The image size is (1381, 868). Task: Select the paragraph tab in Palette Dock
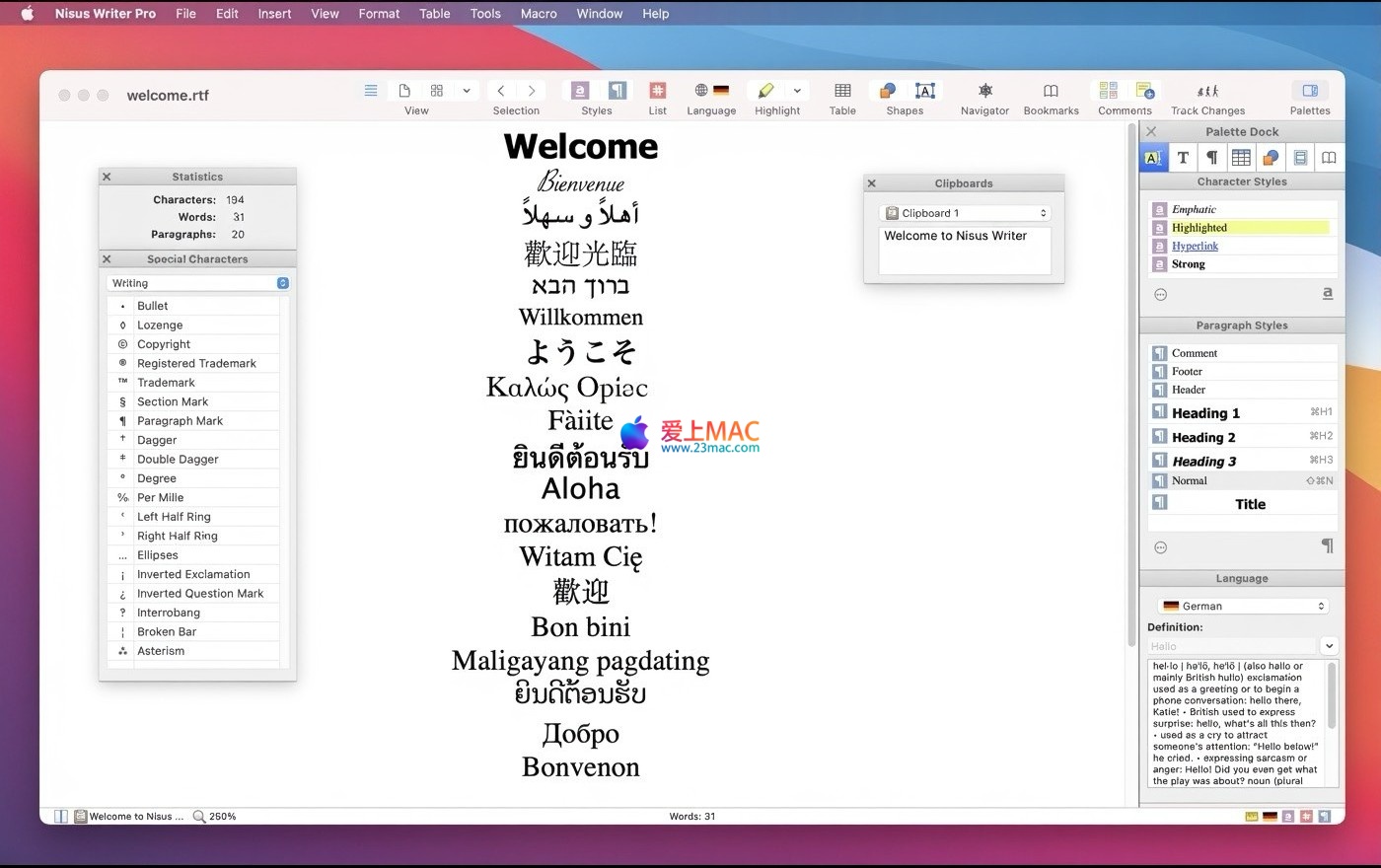[x=1211, y=158]
